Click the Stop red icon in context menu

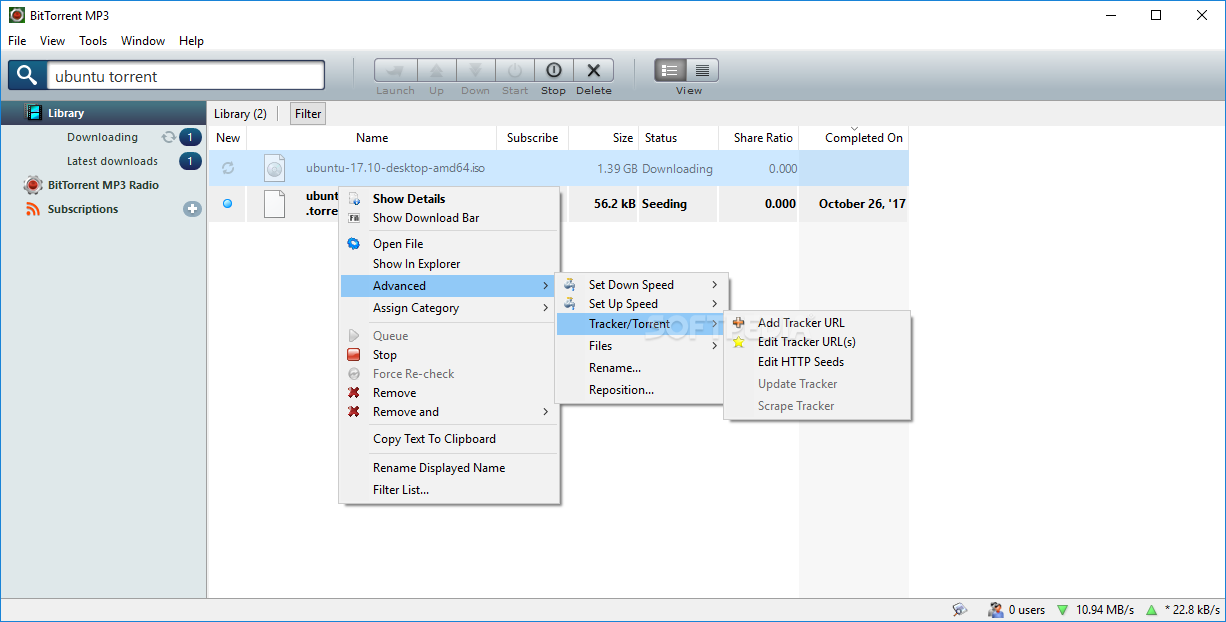(353, 355)
